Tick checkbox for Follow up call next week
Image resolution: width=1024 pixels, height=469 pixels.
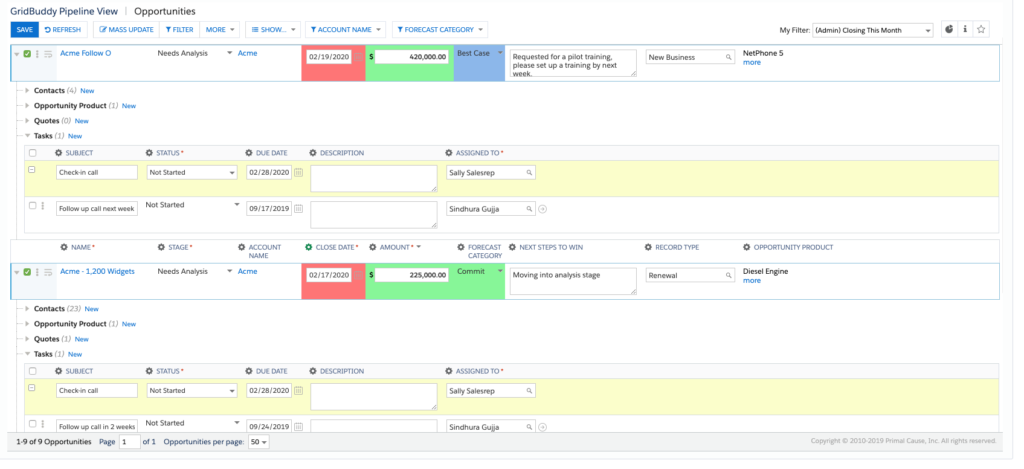click(x=33, y=205)
